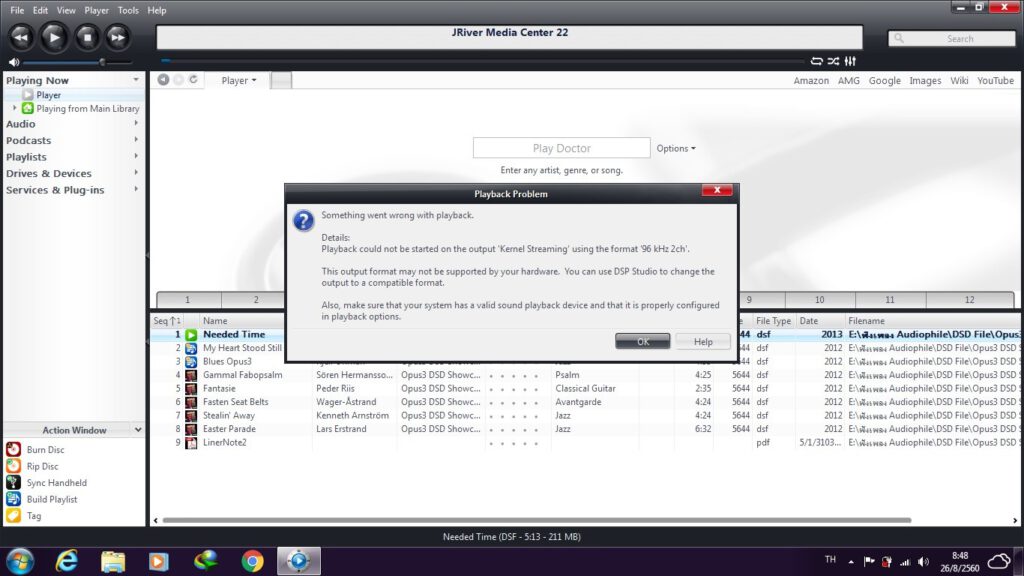Image resolution: width=1024 pixels, height=576 pixels.
Task: Click the File Type column header
Action: tap(773, 321)
